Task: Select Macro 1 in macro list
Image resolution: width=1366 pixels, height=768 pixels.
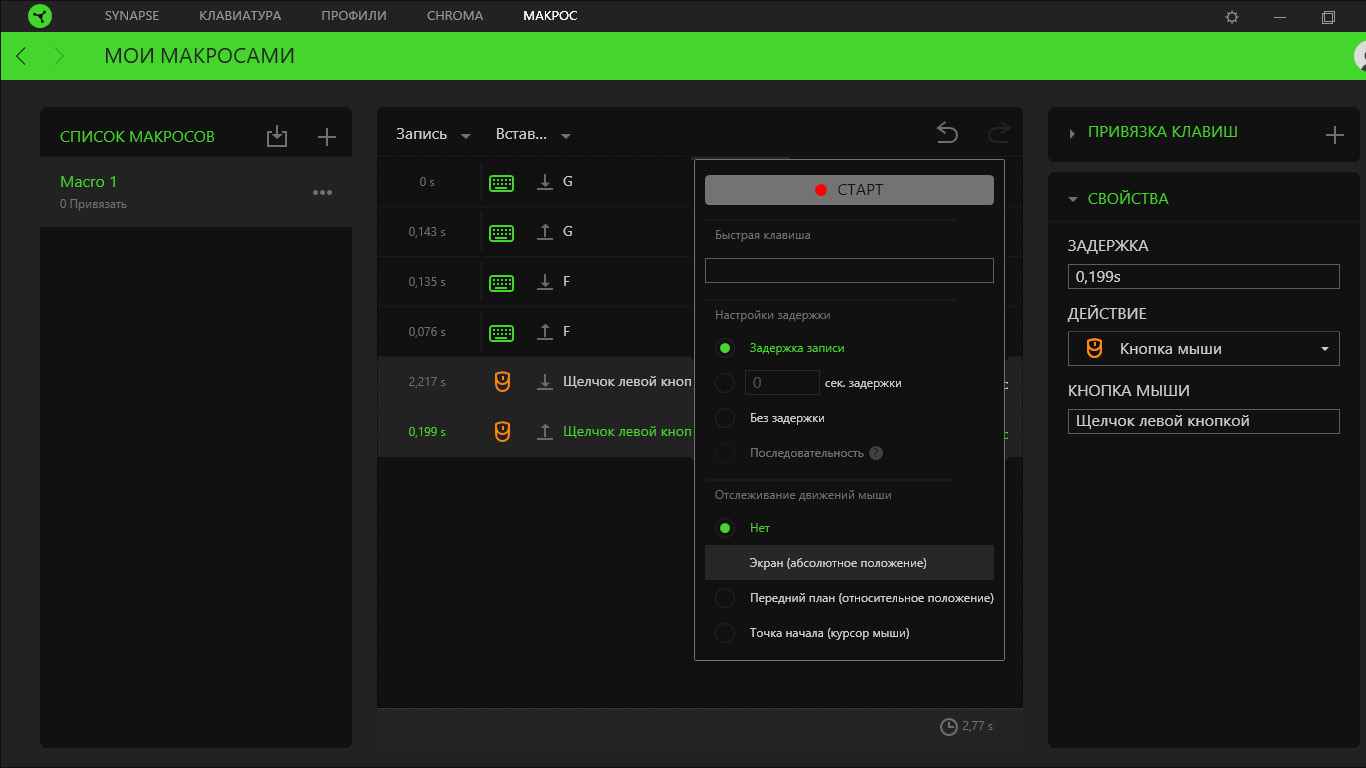Action: point(196,191)
